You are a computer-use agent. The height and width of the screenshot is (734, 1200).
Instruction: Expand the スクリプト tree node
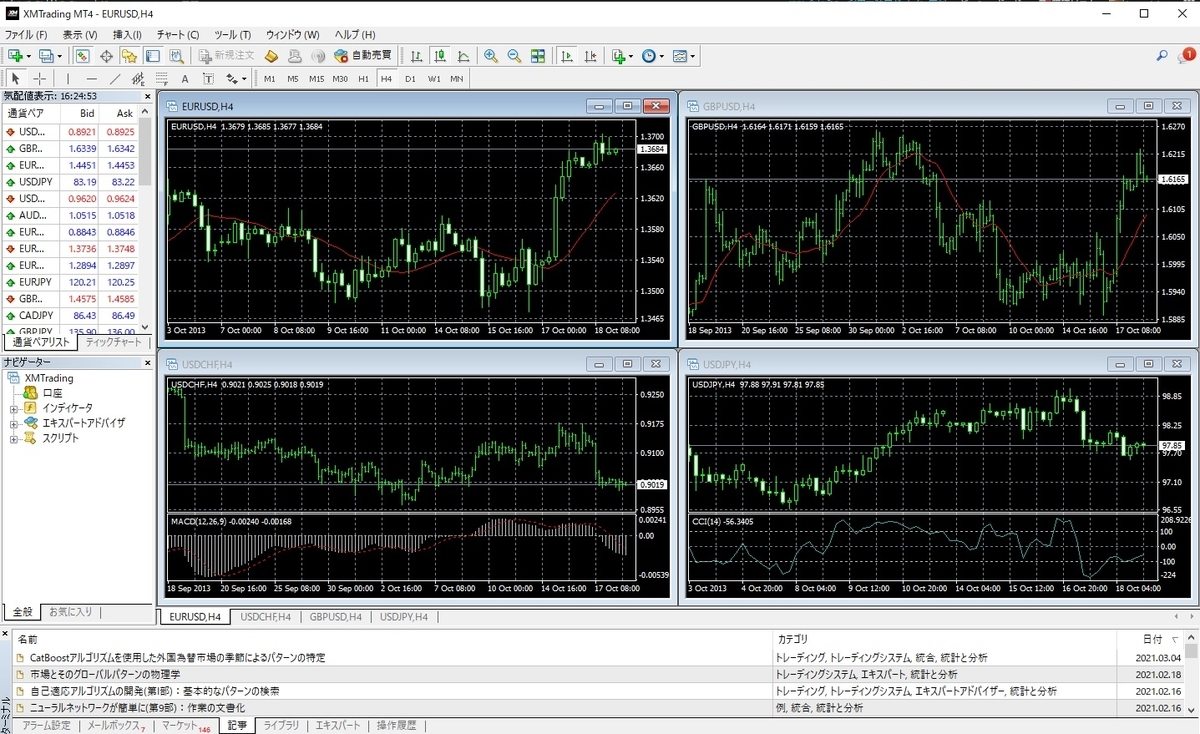click(x=14, y=438)
